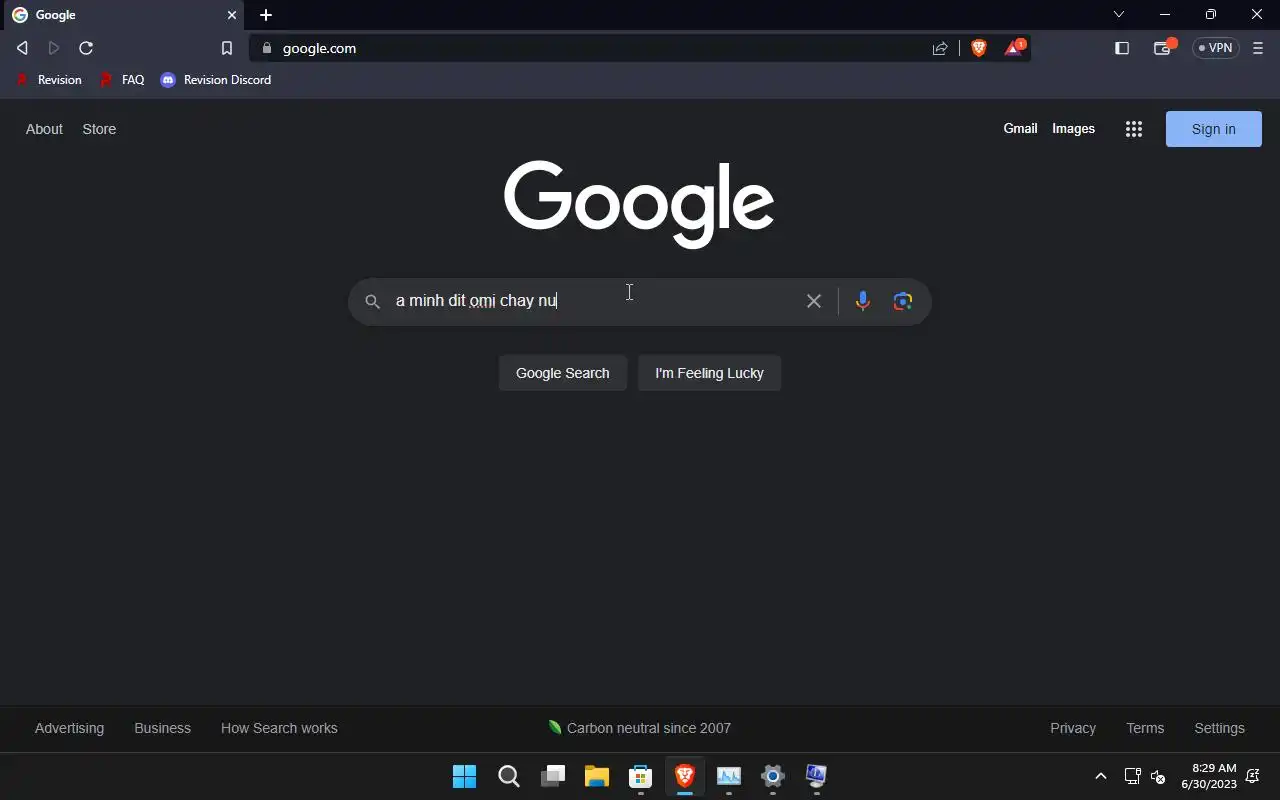Open the Google apps grid icon
1280x800 pixels.
(1133, 129)
